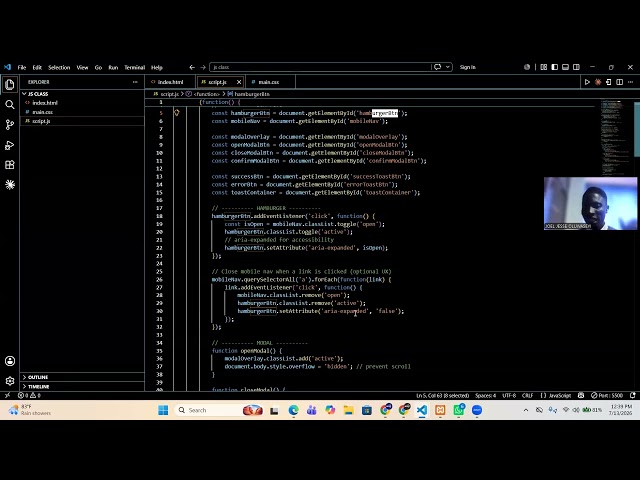640x480 pixels.
Task: Open Explorer views and more actions ellipsis
Action: 135,82
